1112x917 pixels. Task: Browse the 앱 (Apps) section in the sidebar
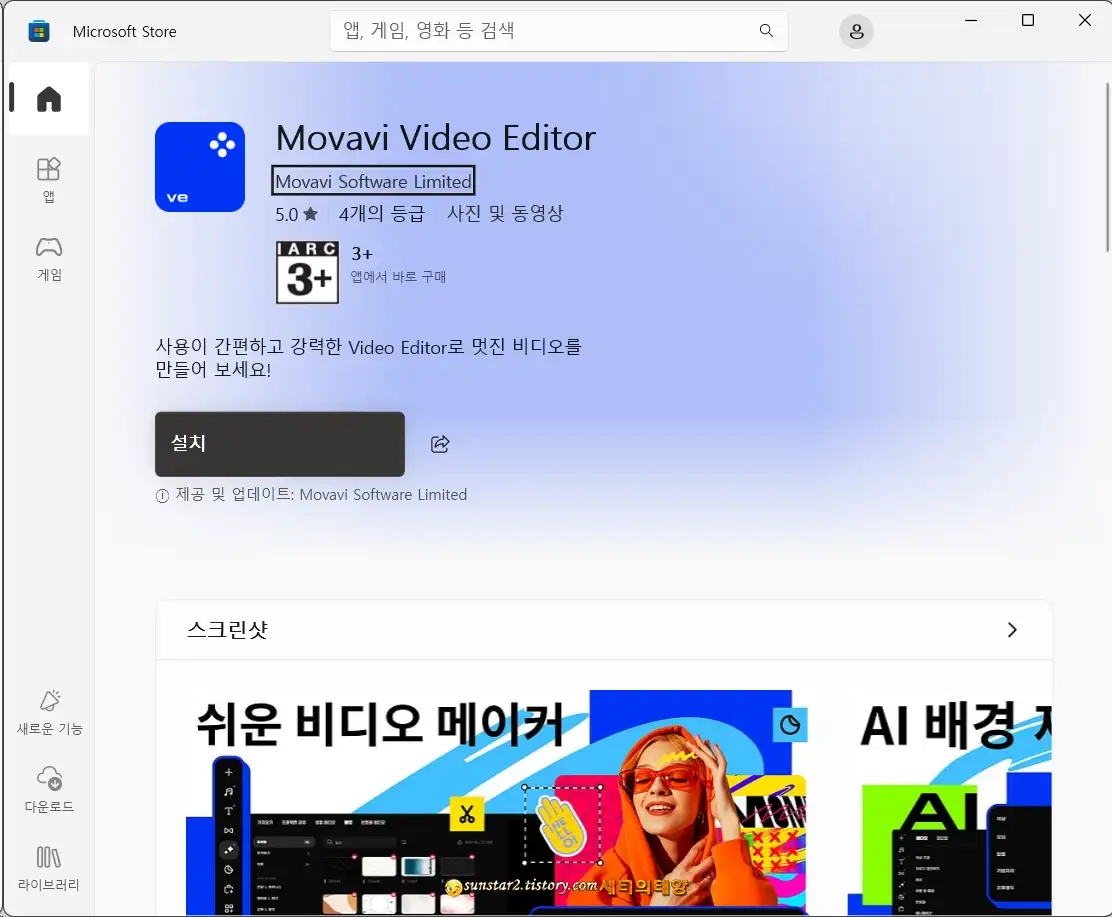[47, 180]
